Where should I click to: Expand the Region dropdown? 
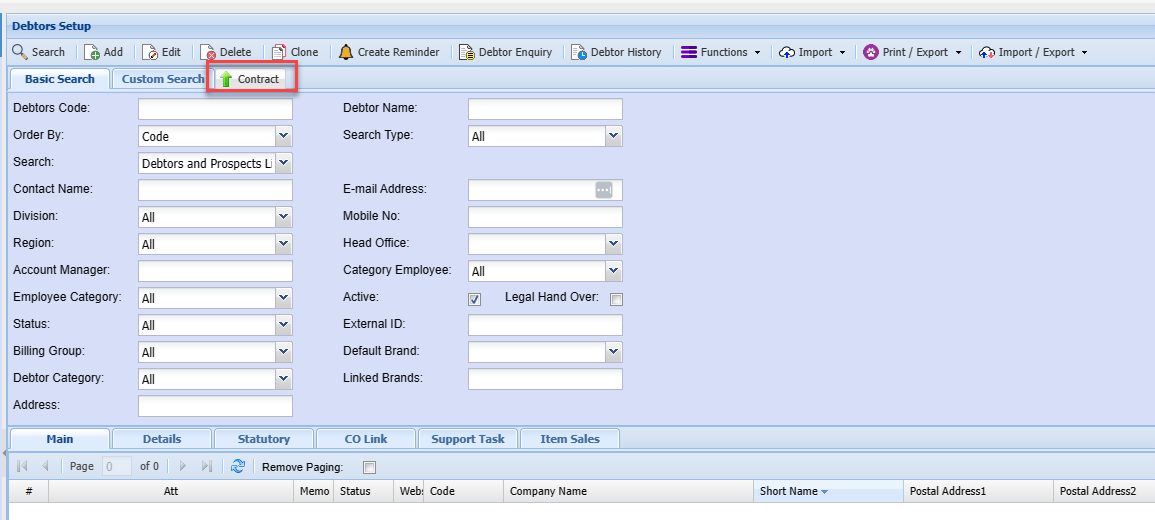284,244
